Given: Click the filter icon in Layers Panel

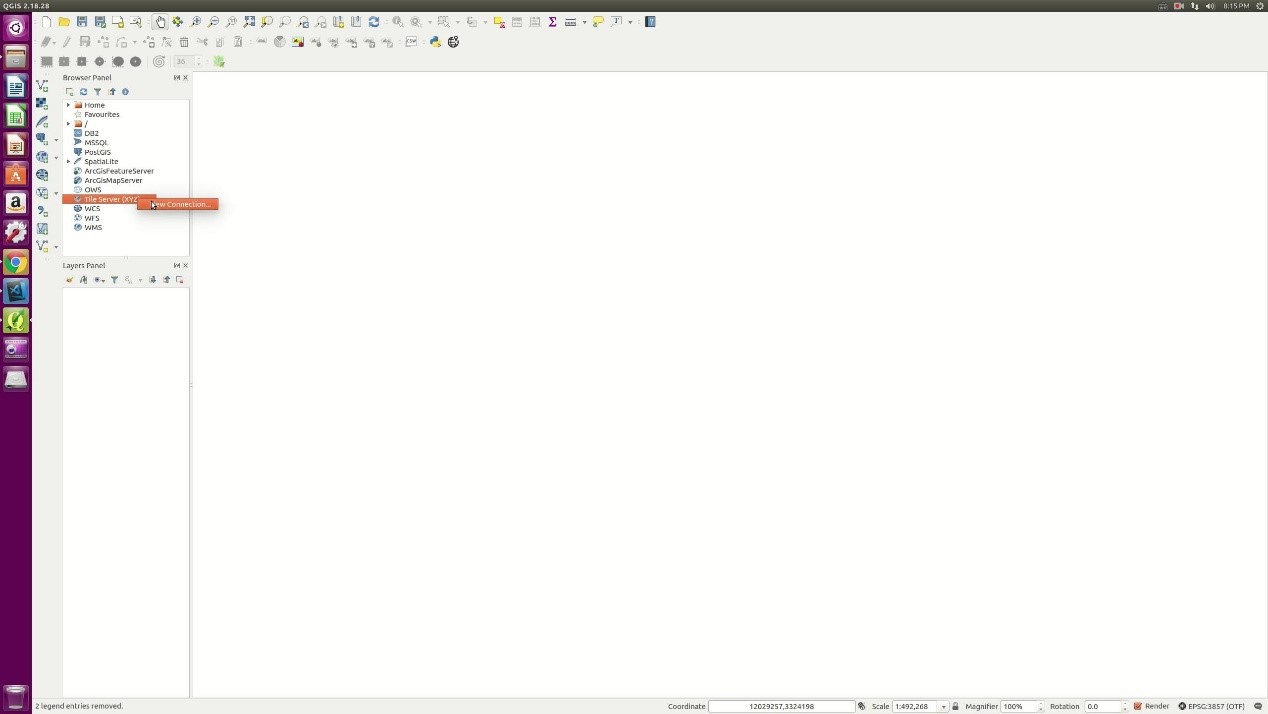Looking at the screenshot, I should click(114, 280).
